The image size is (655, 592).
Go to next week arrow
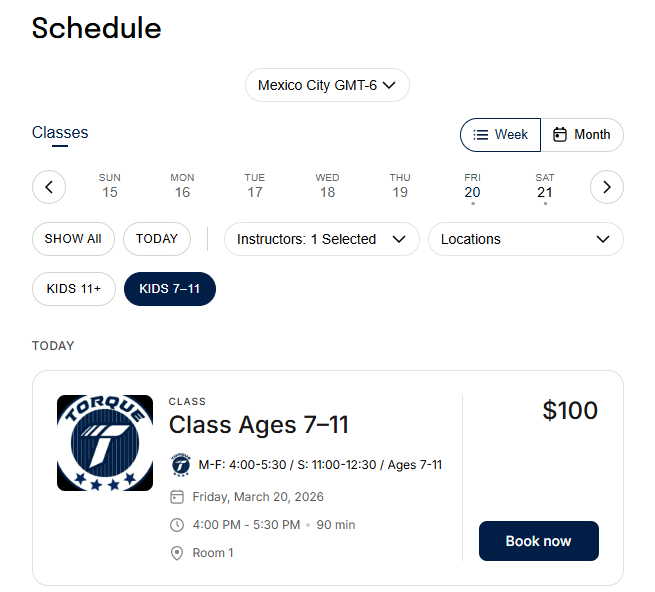pos(607,187)
